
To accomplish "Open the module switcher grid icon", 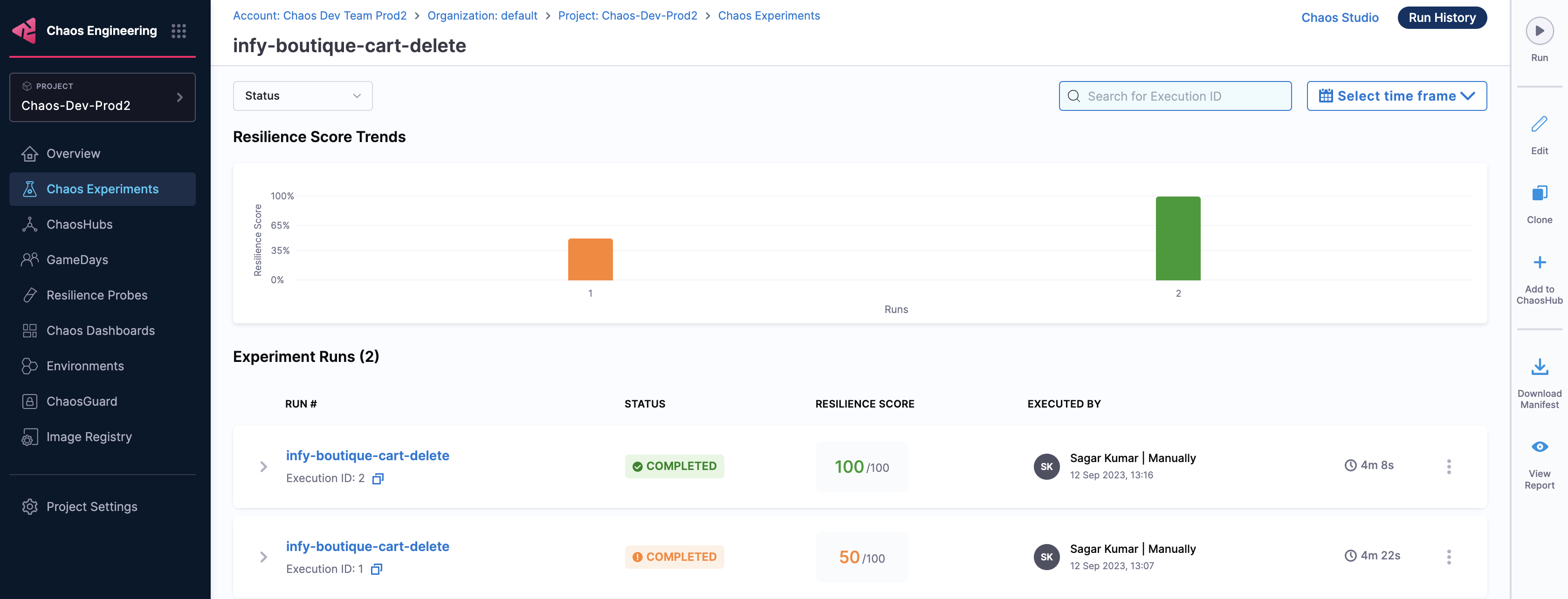I will (x=179, y=31).
